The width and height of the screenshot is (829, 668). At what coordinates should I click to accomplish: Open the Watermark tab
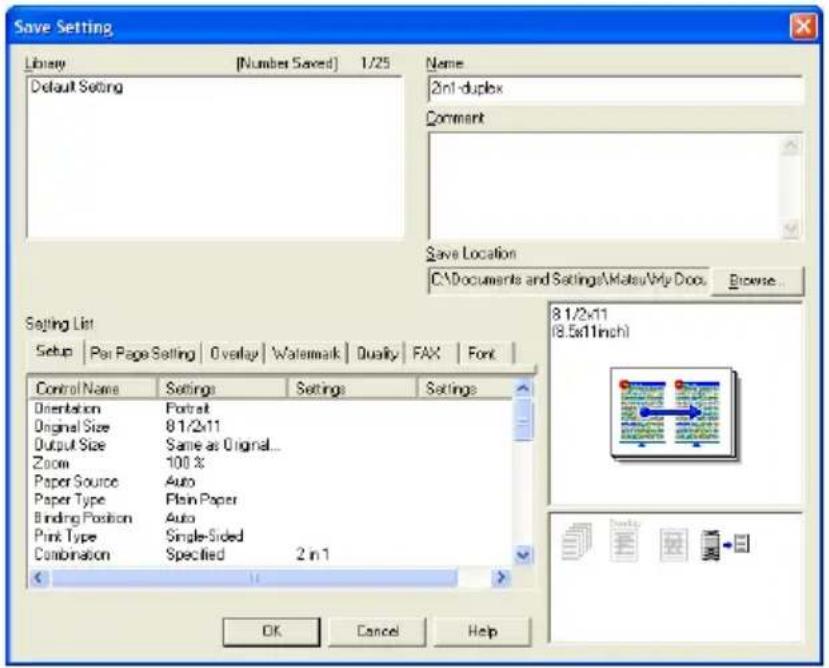pyautogui.click(x=306, y=353)
